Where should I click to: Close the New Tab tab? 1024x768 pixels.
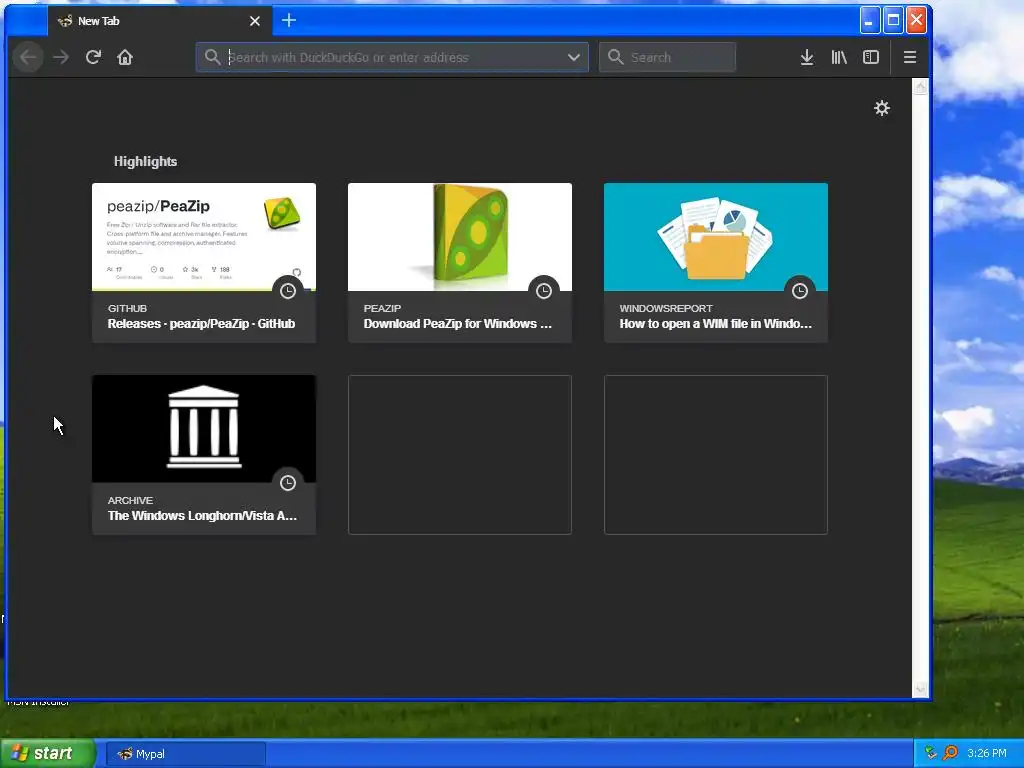(255, 21)
